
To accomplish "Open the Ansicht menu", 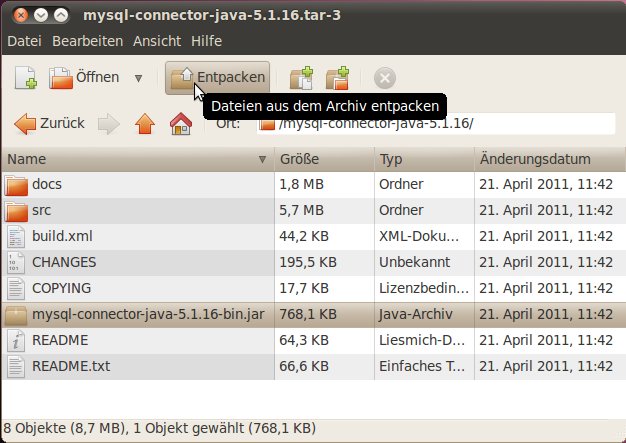I will coord(156,41).
